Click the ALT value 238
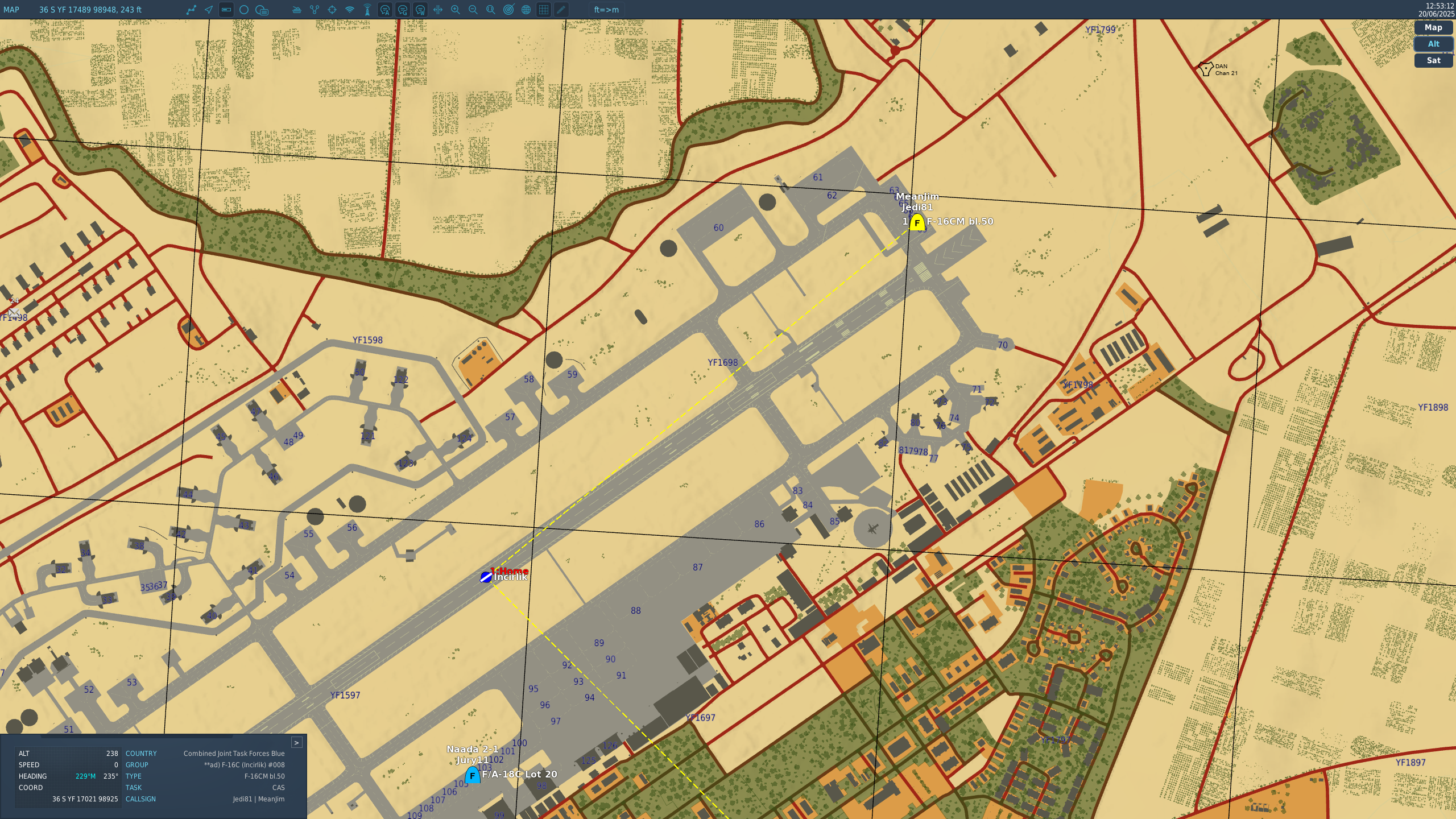Viewport: 1456px width, 819px height. (x=112, y=754)
